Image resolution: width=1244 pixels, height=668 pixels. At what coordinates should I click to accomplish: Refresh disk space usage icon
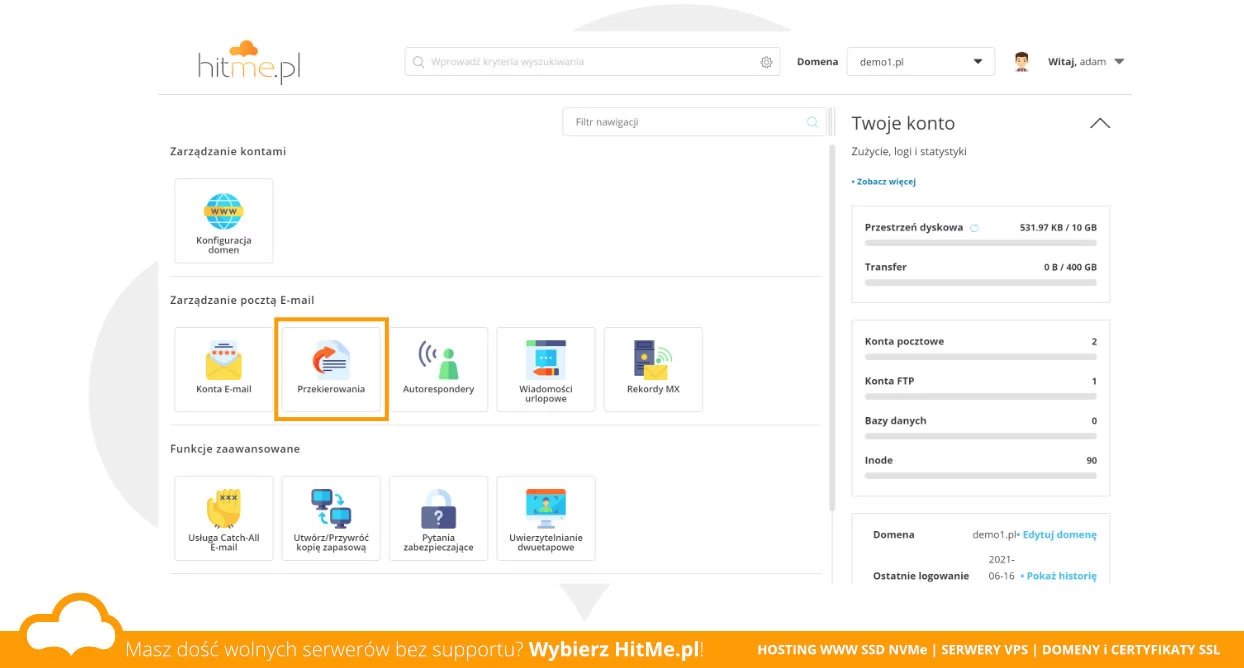pyautogui.click(x=974, y=228)
